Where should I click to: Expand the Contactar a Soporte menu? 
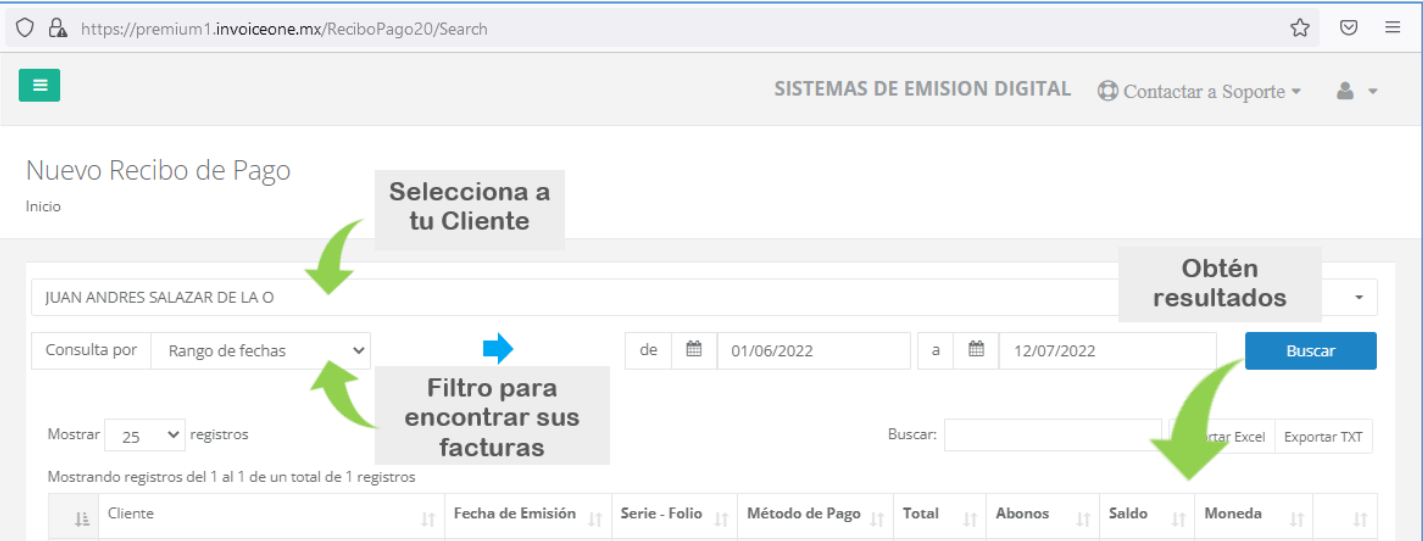pos(1200,91)
